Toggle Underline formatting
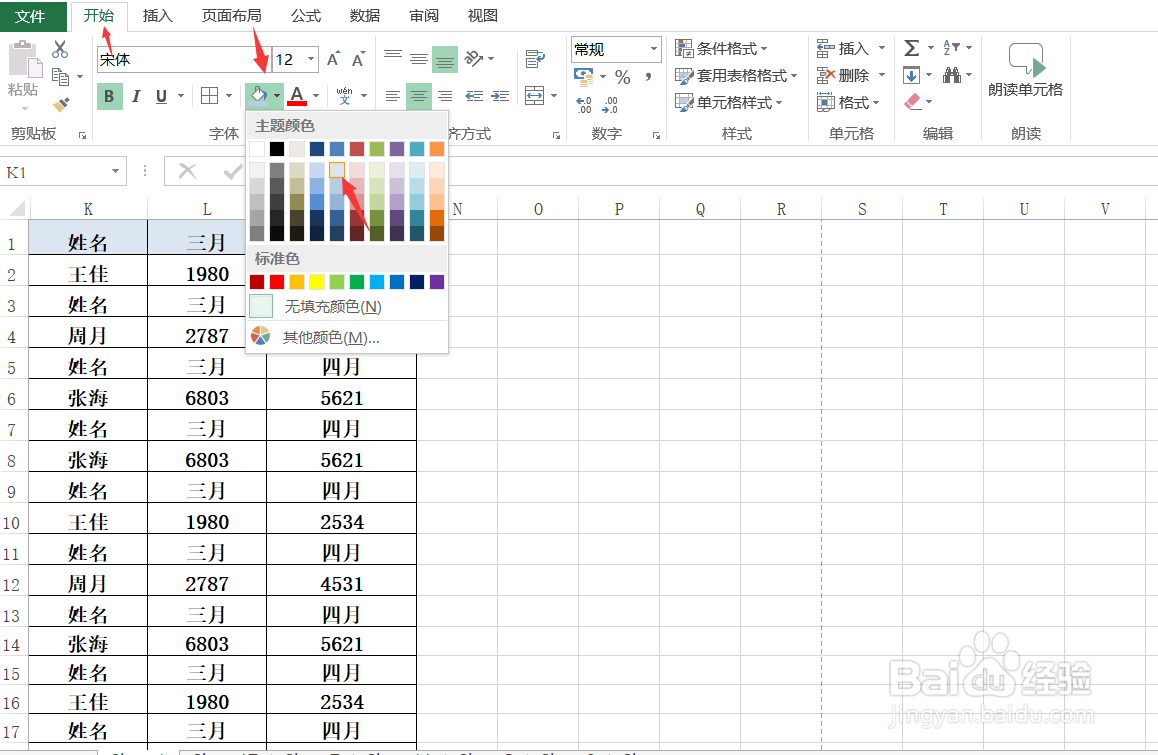Viewport: 1158px width, 755px height. (161, 96)
